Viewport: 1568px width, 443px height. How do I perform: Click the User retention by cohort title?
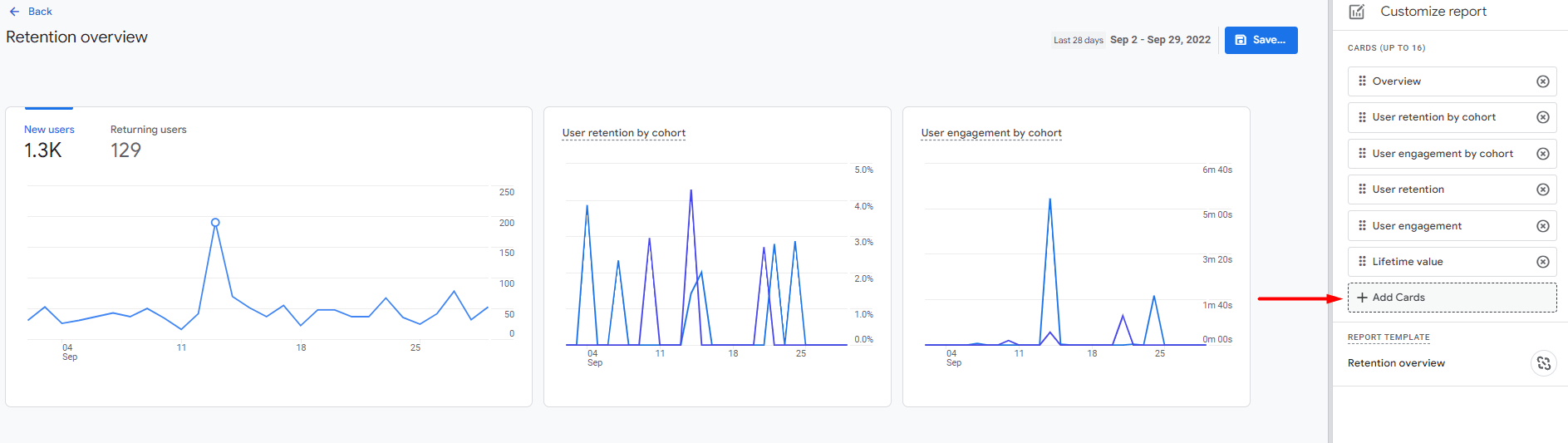pos(623,133)
